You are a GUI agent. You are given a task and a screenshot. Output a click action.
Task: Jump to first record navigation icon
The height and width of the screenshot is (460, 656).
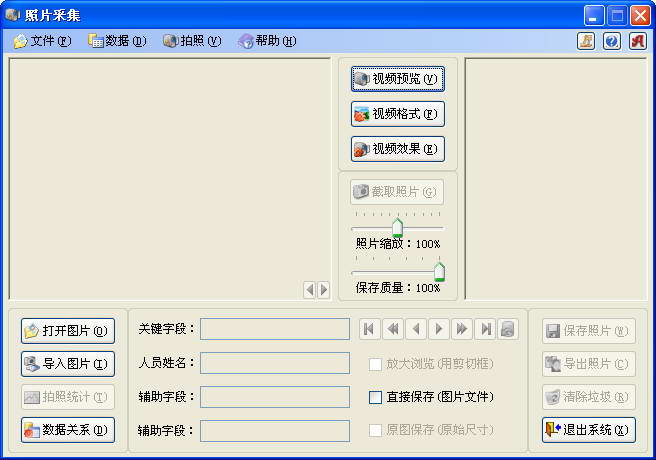click(x=370, y=329)
